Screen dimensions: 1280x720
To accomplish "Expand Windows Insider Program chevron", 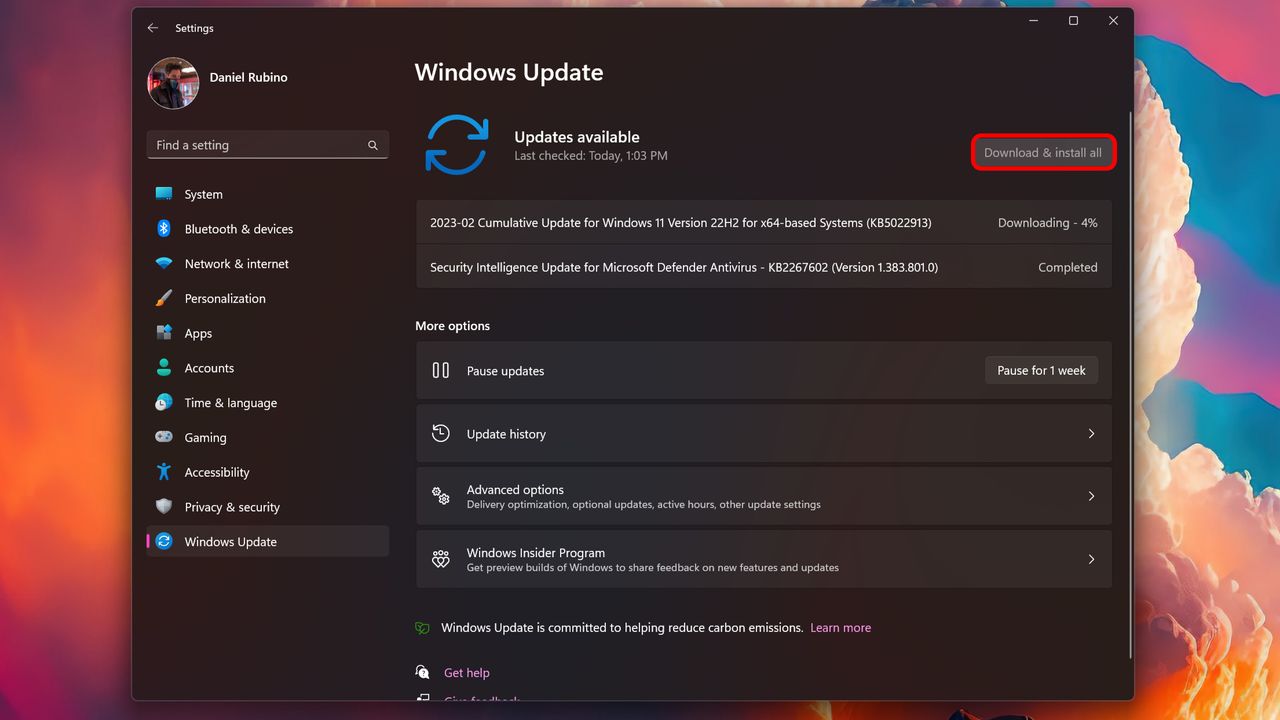I will point(1091,559).
